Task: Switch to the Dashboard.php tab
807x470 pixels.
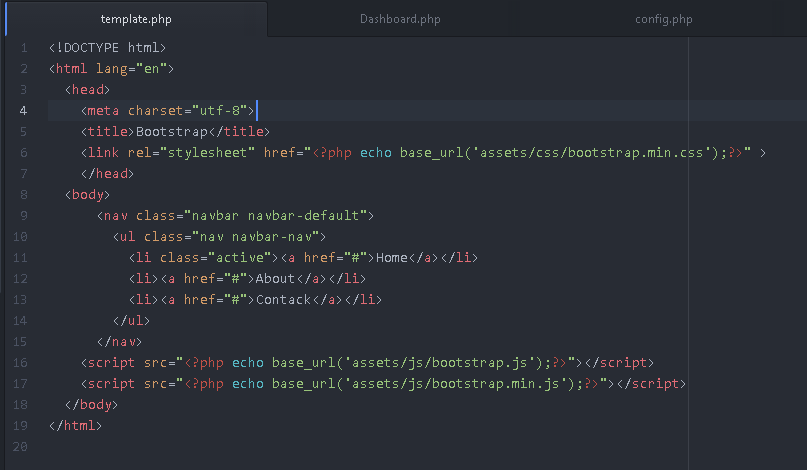Action: [x=400, y=19]
